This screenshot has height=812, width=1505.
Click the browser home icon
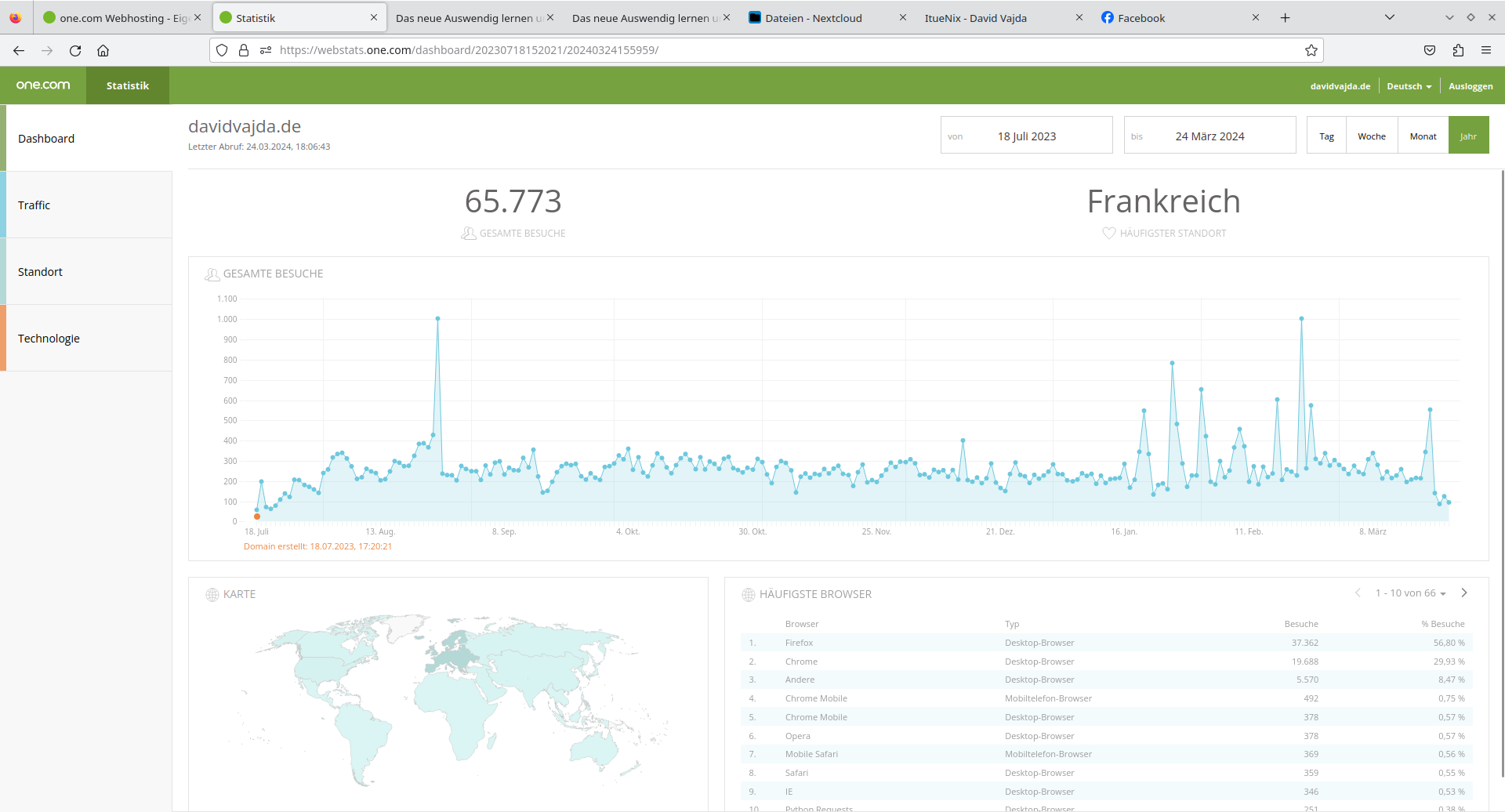coord(103,50)
